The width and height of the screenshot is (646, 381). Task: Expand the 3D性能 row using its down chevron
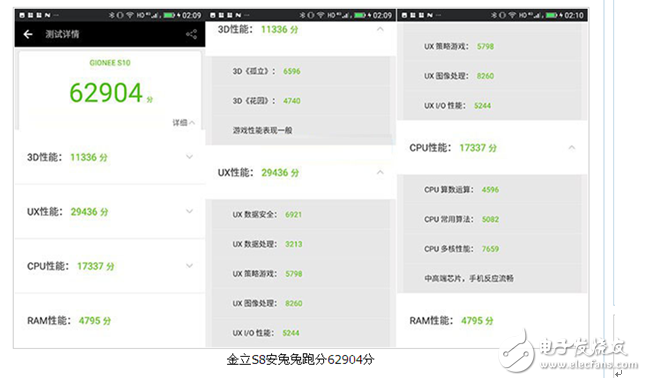190,157
